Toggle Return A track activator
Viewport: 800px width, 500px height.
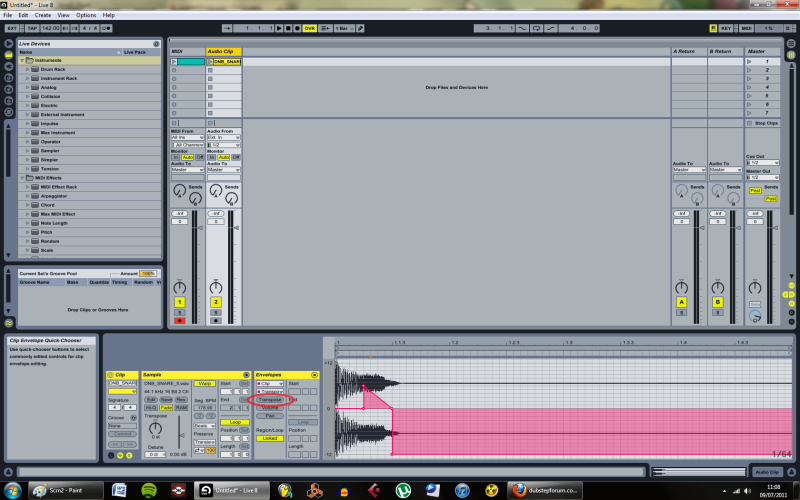click(x=681, y=302)
